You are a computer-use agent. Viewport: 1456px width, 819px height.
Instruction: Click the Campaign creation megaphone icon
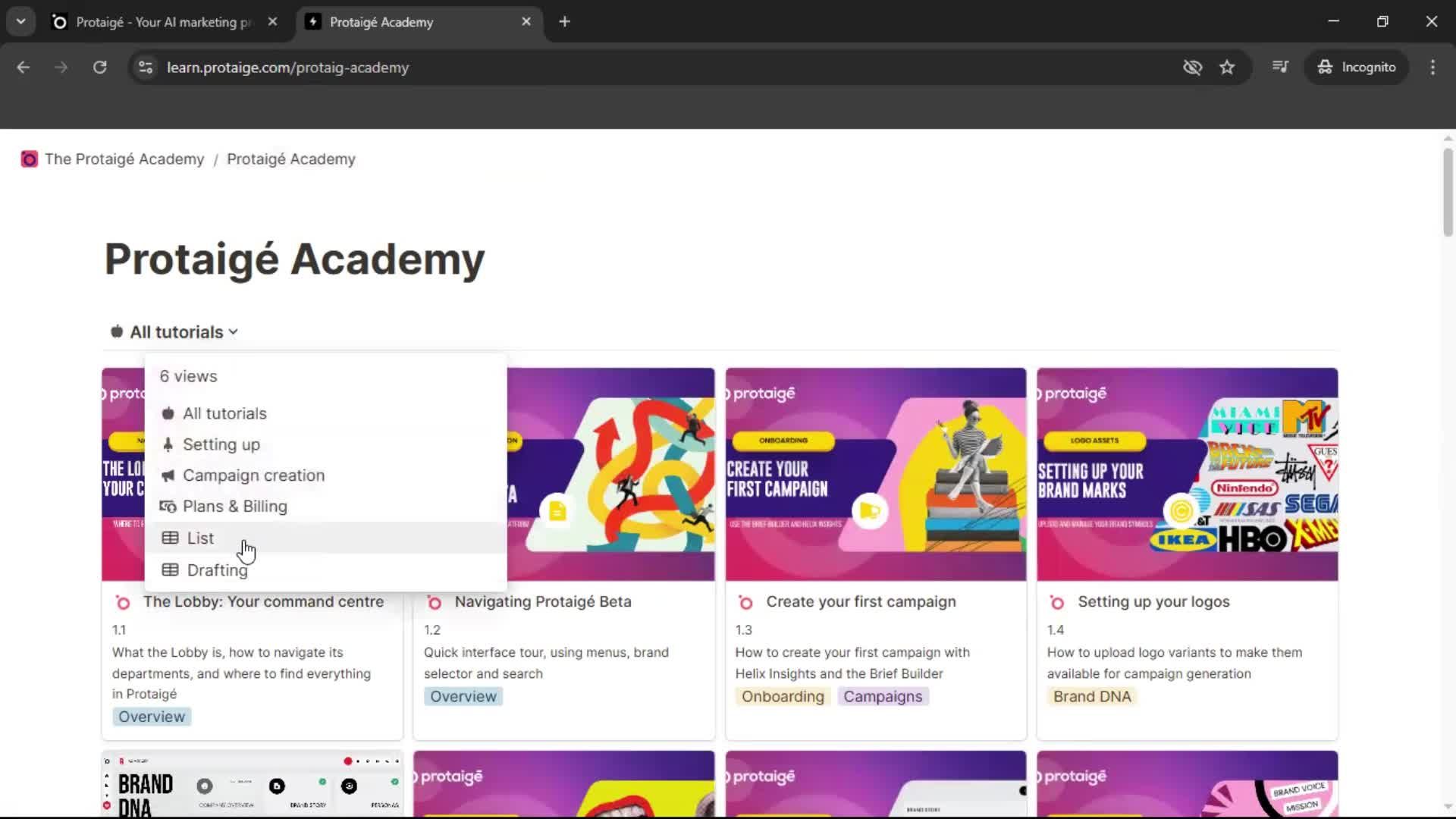(x=168, y=475)
